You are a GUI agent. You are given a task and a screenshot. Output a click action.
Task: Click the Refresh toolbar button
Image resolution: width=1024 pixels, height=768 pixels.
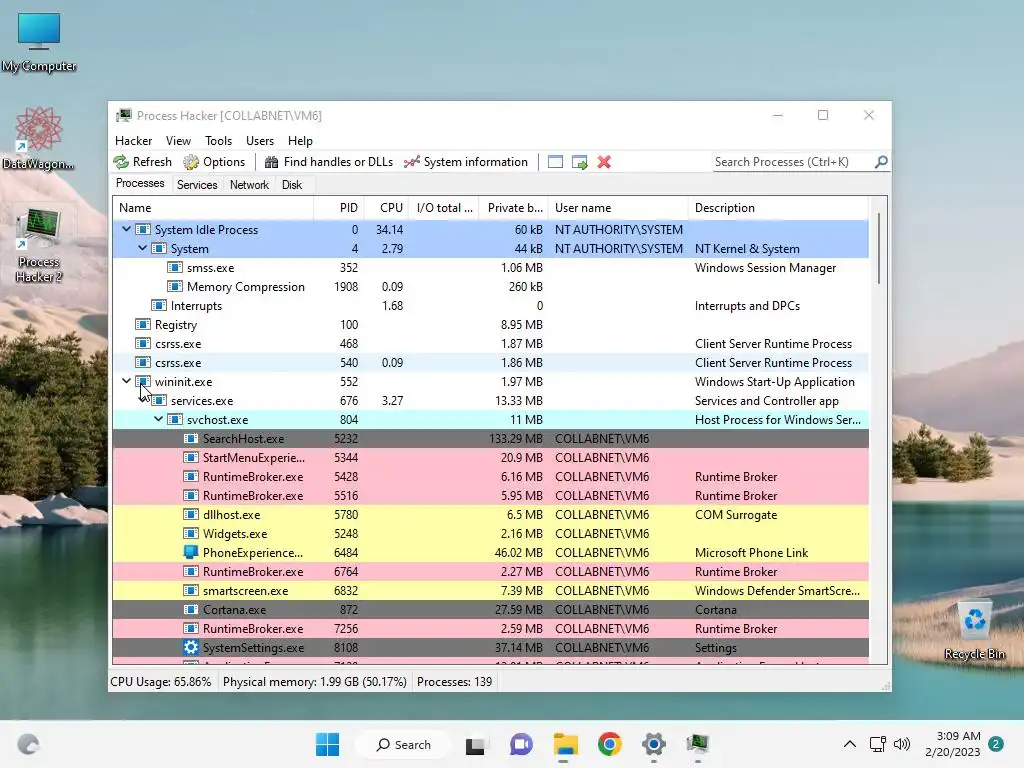(142, 162)
